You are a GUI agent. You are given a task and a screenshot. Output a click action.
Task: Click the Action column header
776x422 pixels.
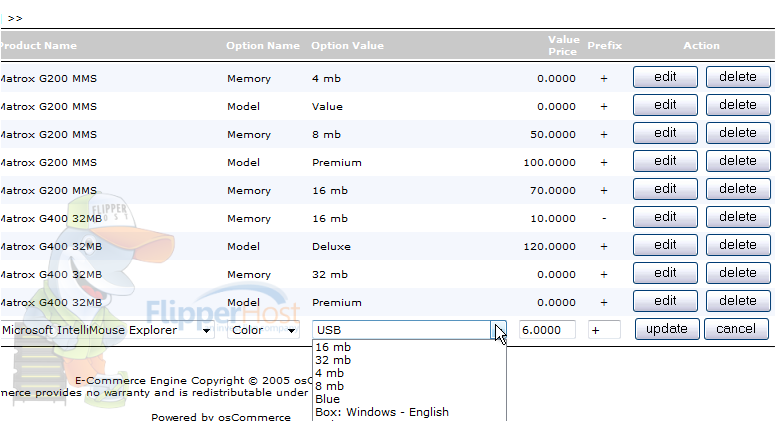701,46
